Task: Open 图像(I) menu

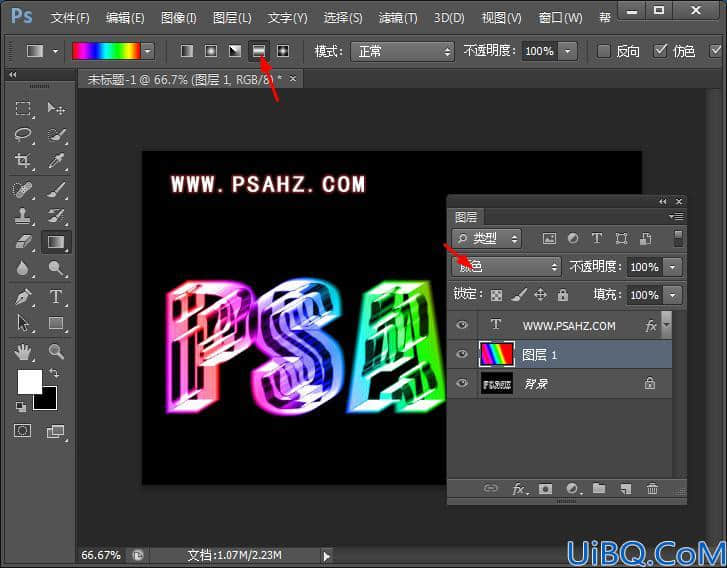Action: coord(179,18)
